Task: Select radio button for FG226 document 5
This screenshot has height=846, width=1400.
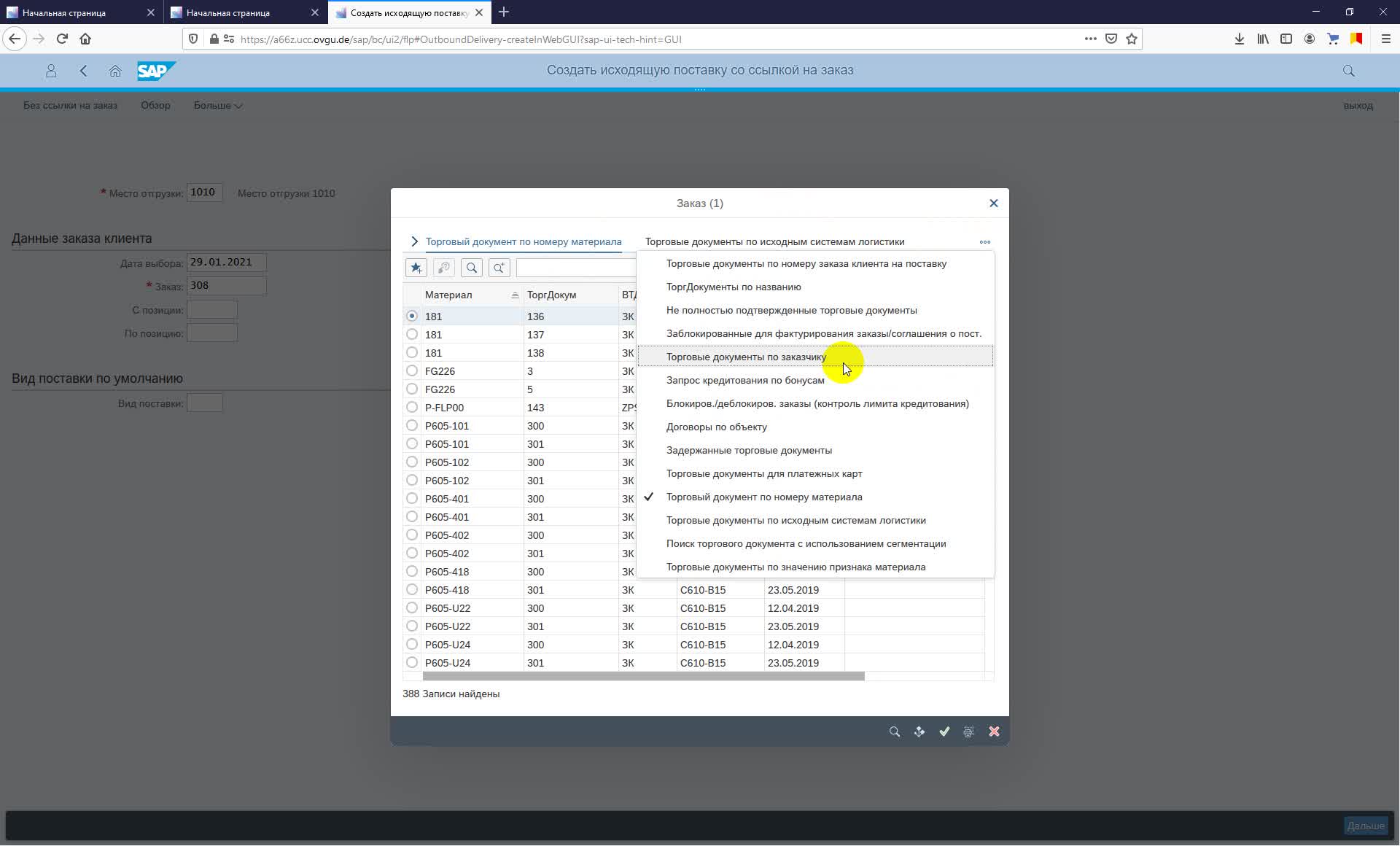Action: tap(412, 389)
